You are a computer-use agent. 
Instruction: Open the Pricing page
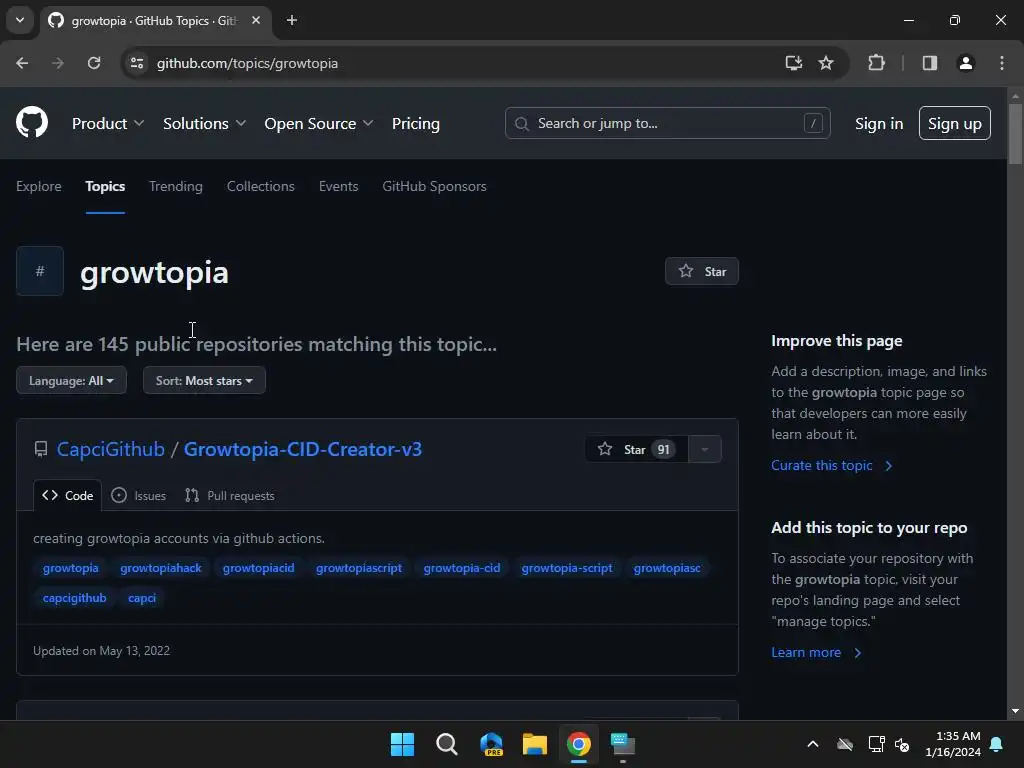(415, 123)
